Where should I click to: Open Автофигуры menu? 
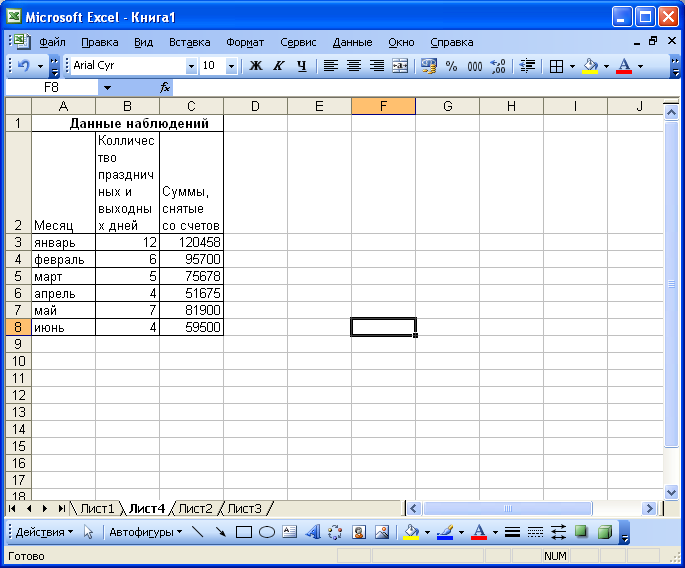pyautogui.click(x=145, y=532)
